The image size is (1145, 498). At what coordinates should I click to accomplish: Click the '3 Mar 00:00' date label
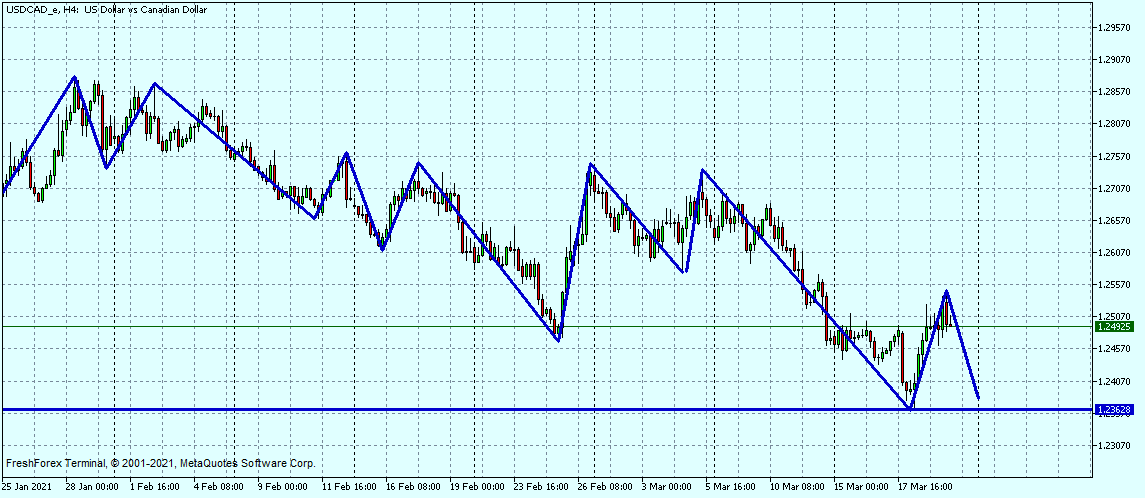[x=667, y=486]
